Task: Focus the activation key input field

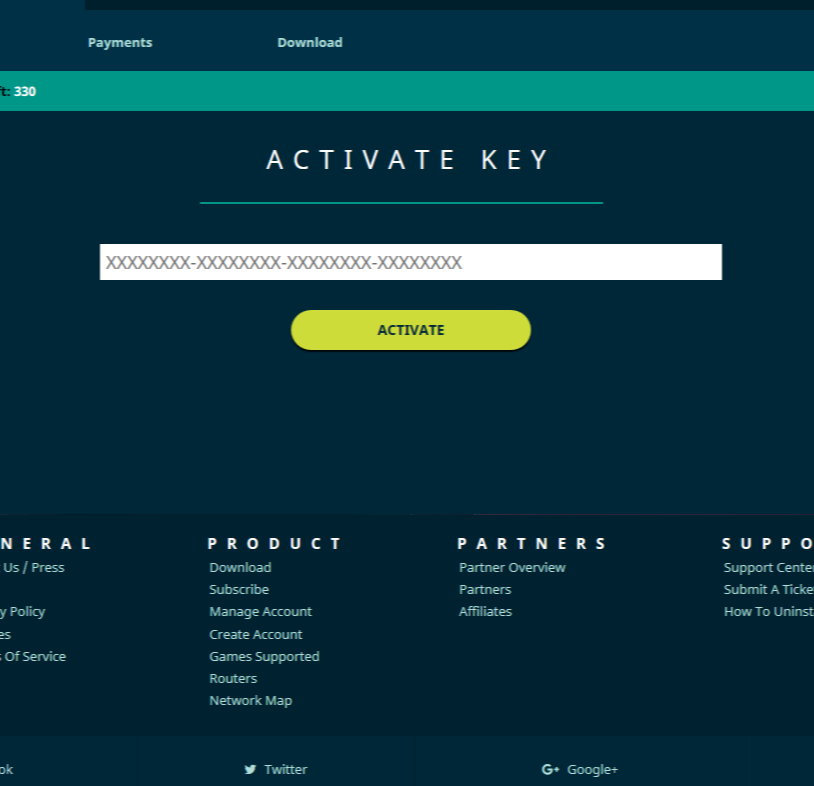Action: tap(410, 262)
